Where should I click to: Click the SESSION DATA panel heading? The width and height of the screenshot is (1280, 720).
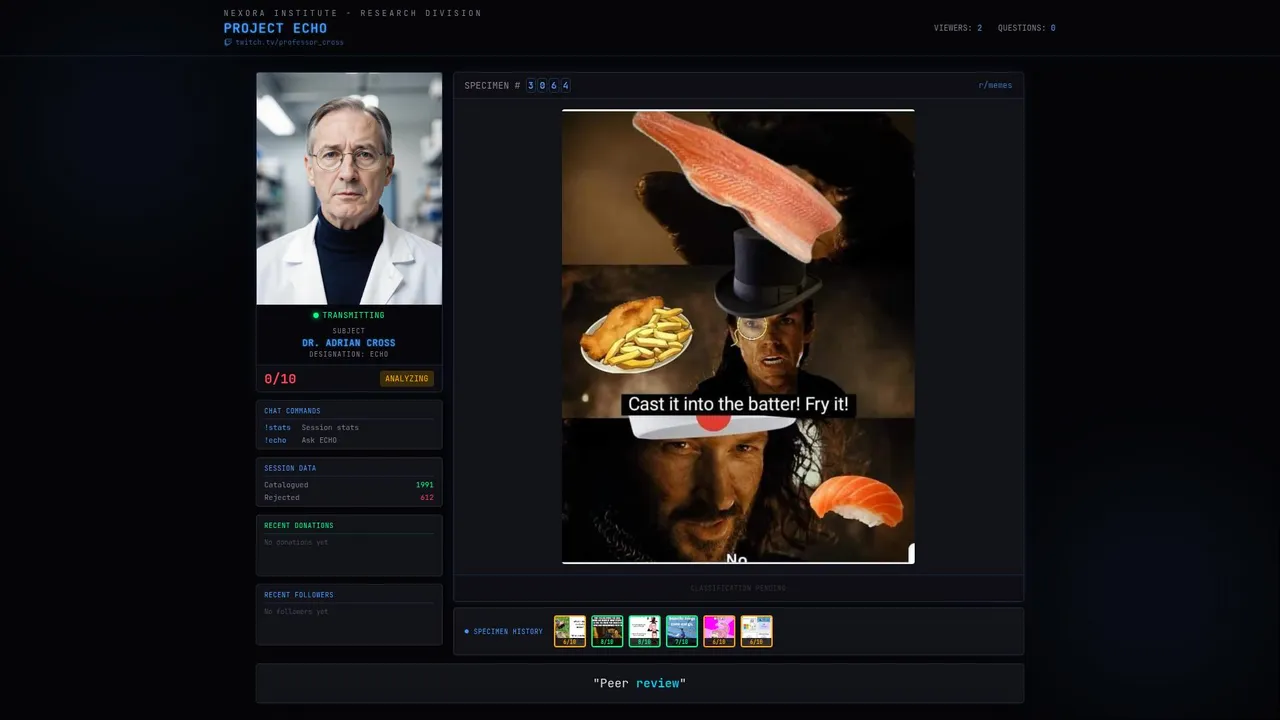(290, 468)
